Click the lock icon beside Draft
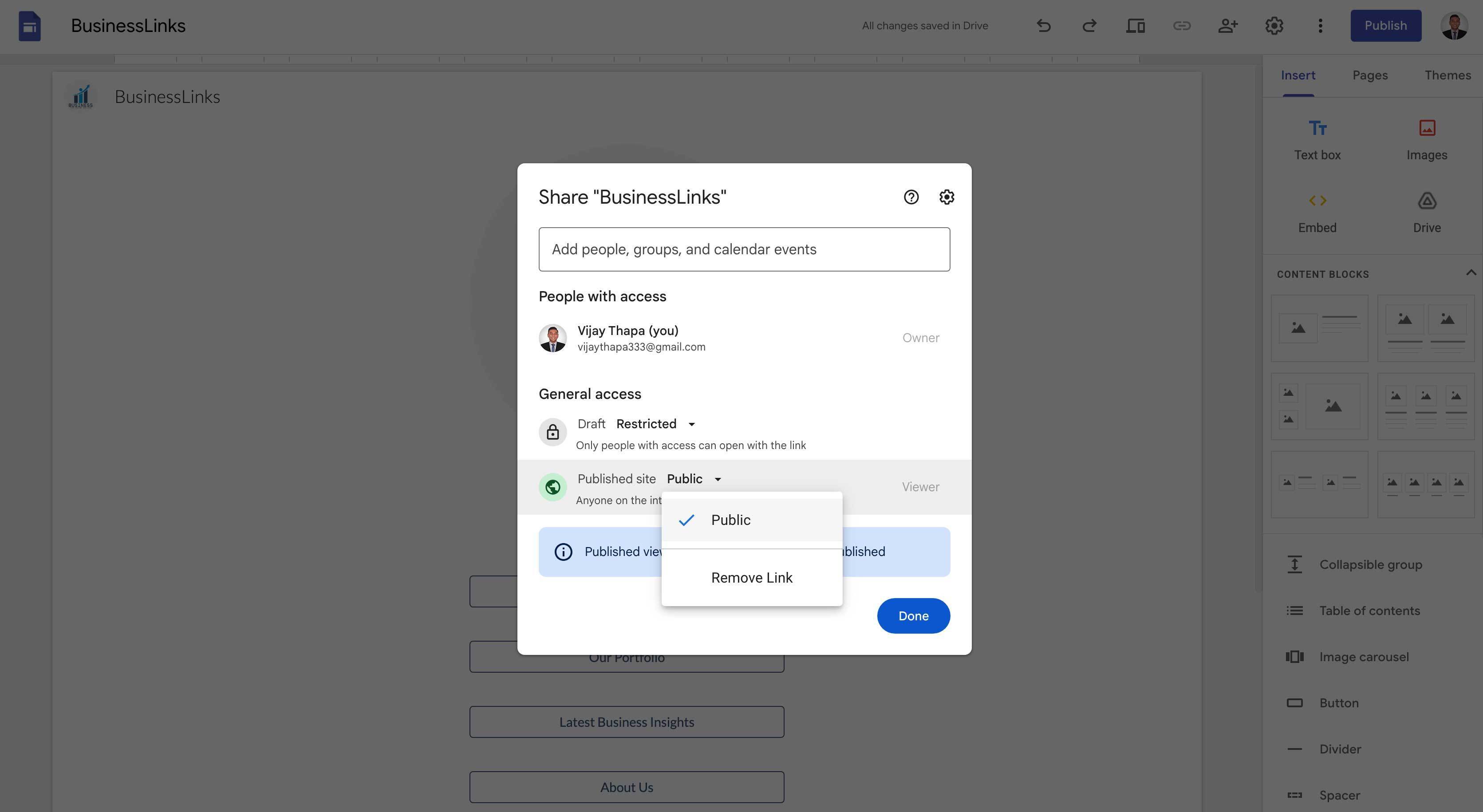1483x812 pixels. pyautogui.click(x=552, y=432)
